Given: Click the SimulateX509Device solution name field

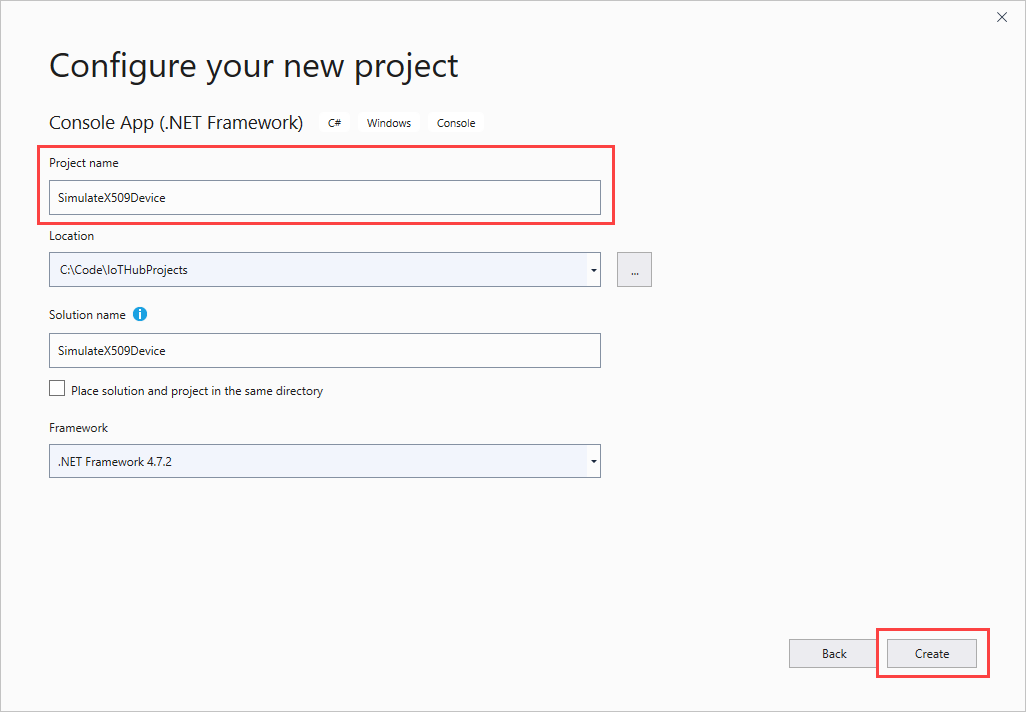Looking at the screenshot, I should point(325,350).
